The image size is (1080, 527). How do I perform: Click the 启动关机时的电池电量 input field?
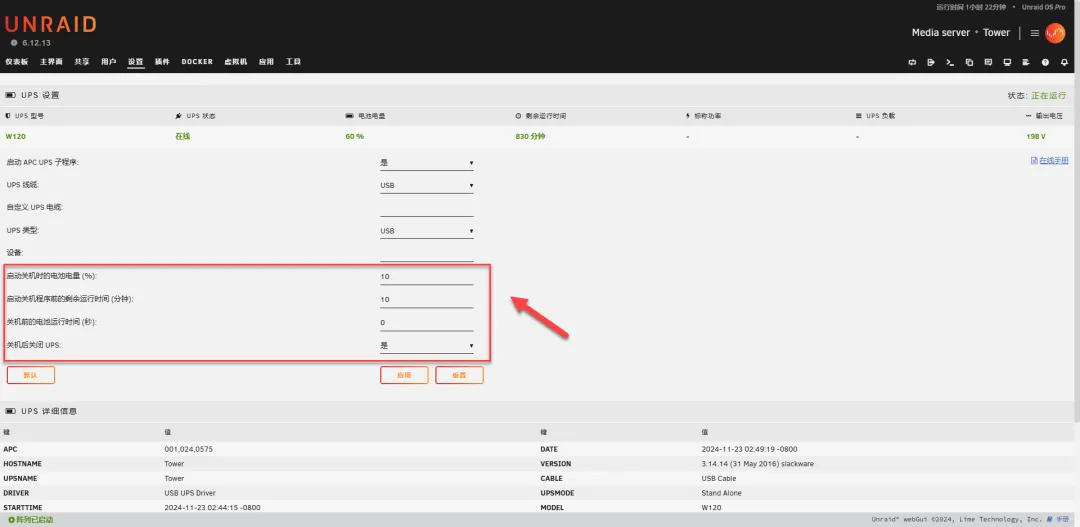tap(426, 276)
